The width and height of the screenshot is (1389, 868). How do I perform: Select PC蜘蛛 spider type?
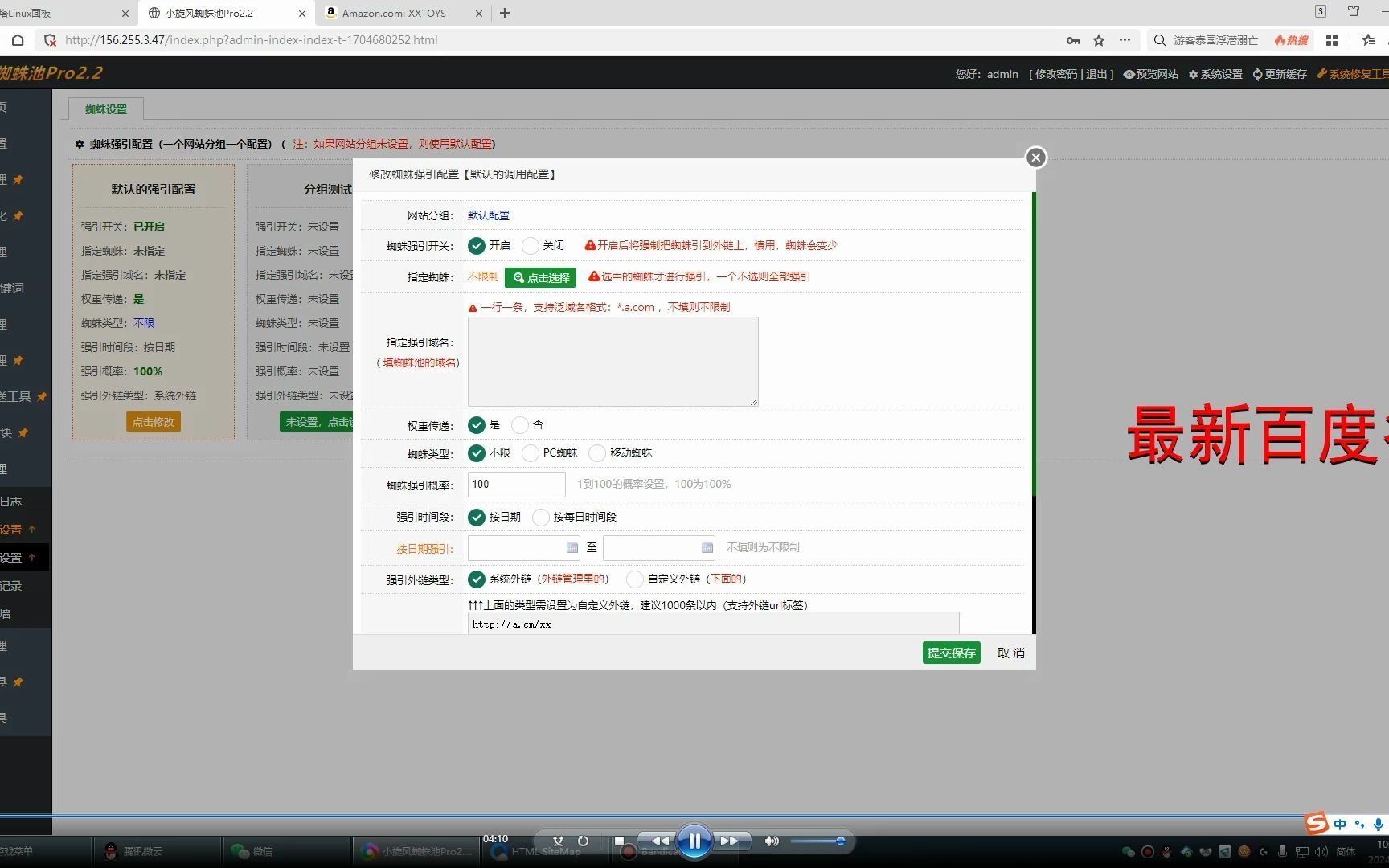[x=531, y=453]
